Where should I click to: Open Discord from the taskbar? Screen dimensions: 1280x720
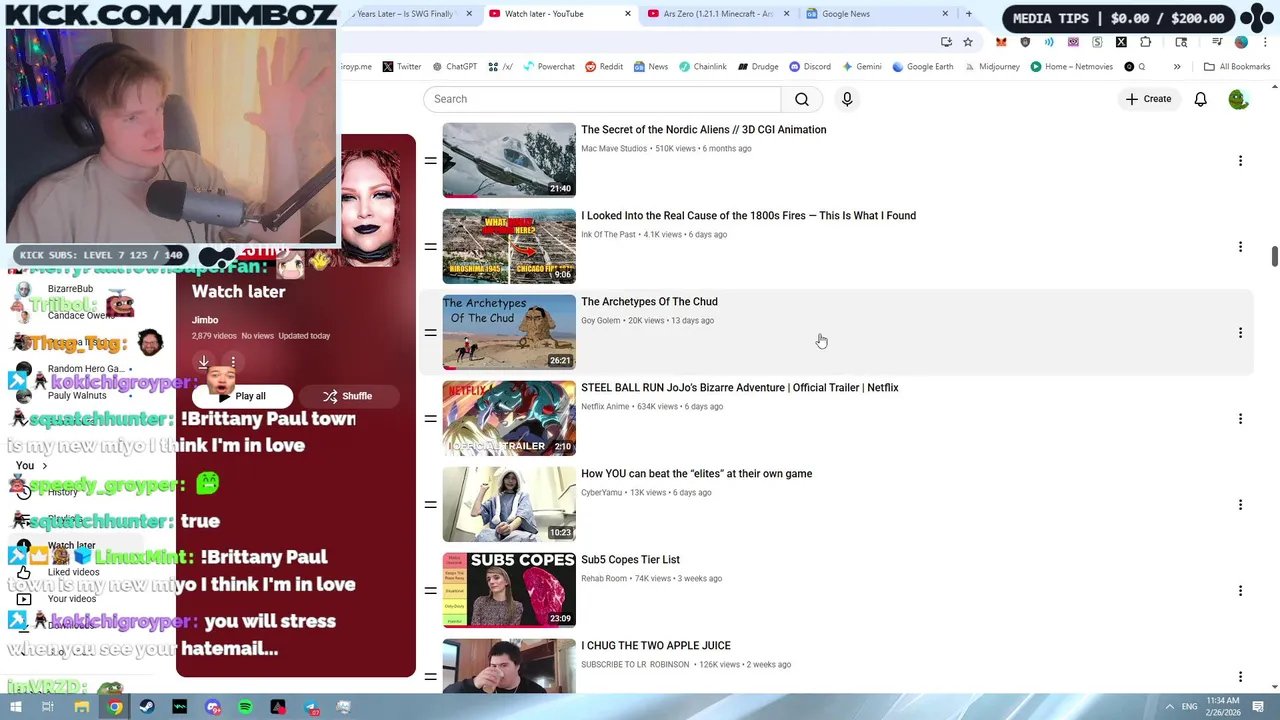[x=213, y=707]
